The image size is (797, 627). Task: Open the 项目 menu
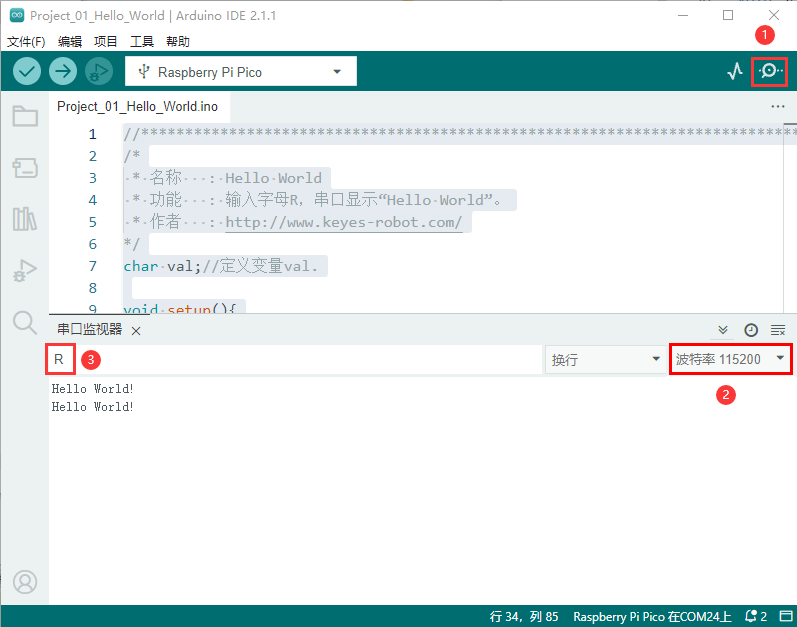tap(106, 42)
